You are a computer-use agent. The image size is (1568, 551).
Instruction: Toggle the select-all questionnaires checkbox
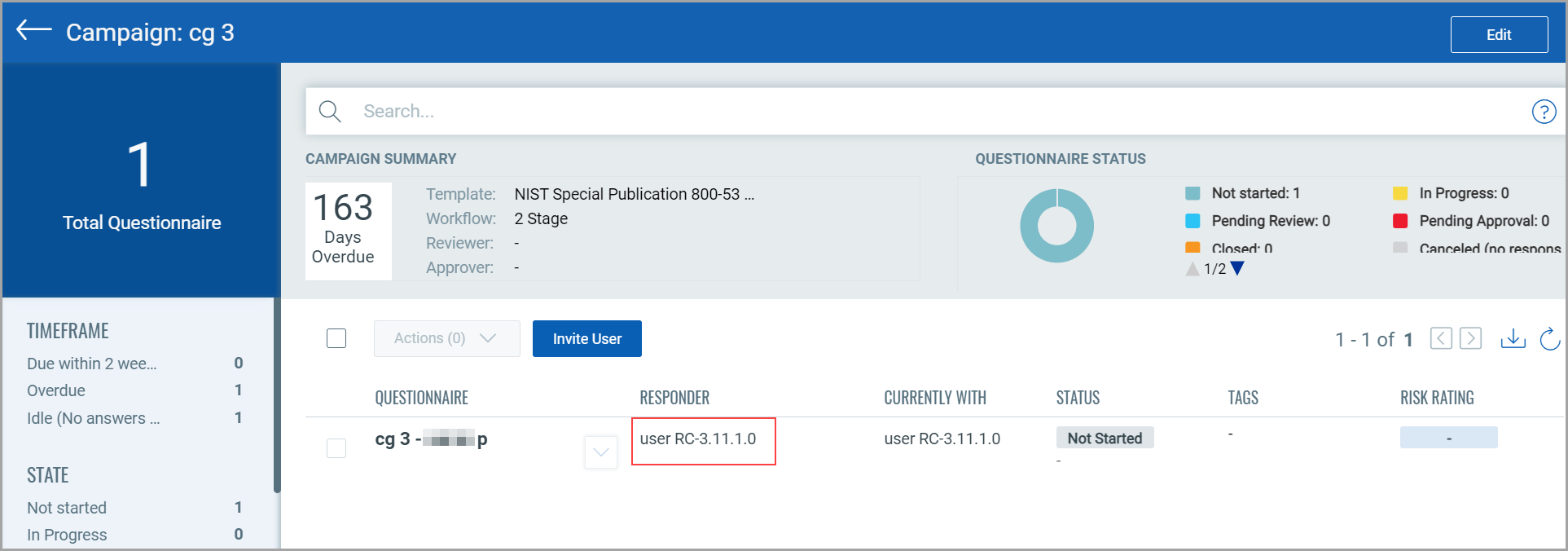pos(336,338)
